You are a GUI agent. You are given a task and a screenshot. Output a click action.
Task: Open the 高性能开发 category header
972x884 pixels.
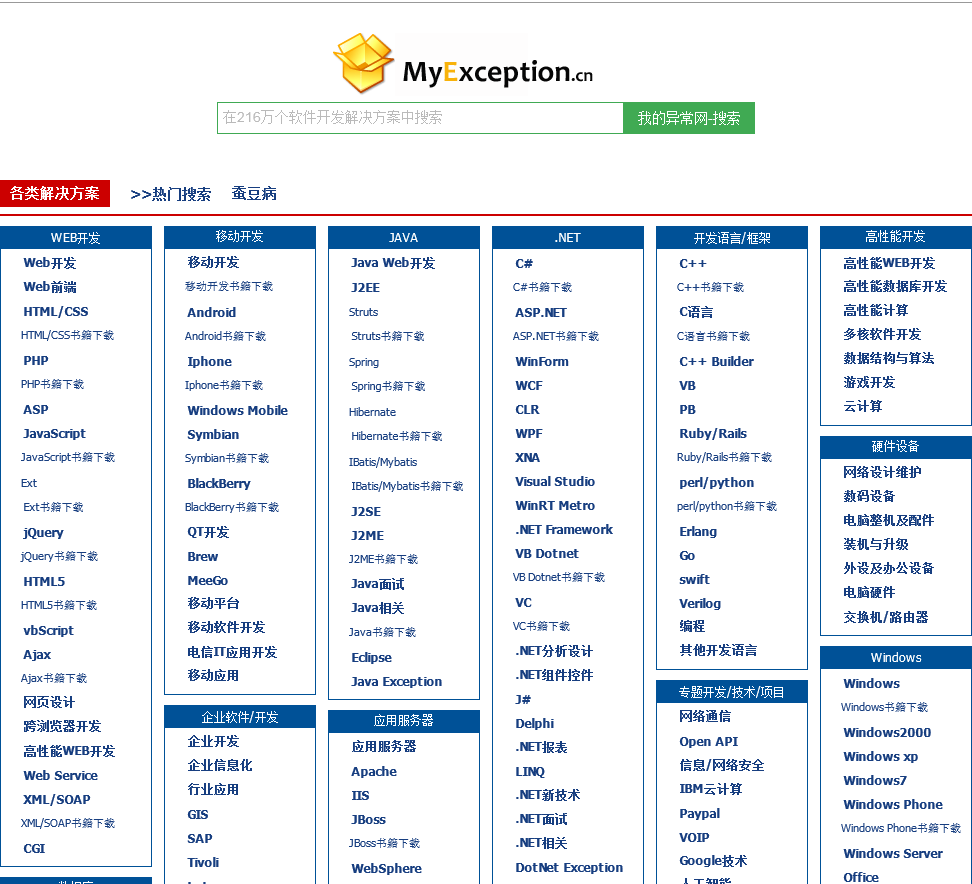pos(895,237)
